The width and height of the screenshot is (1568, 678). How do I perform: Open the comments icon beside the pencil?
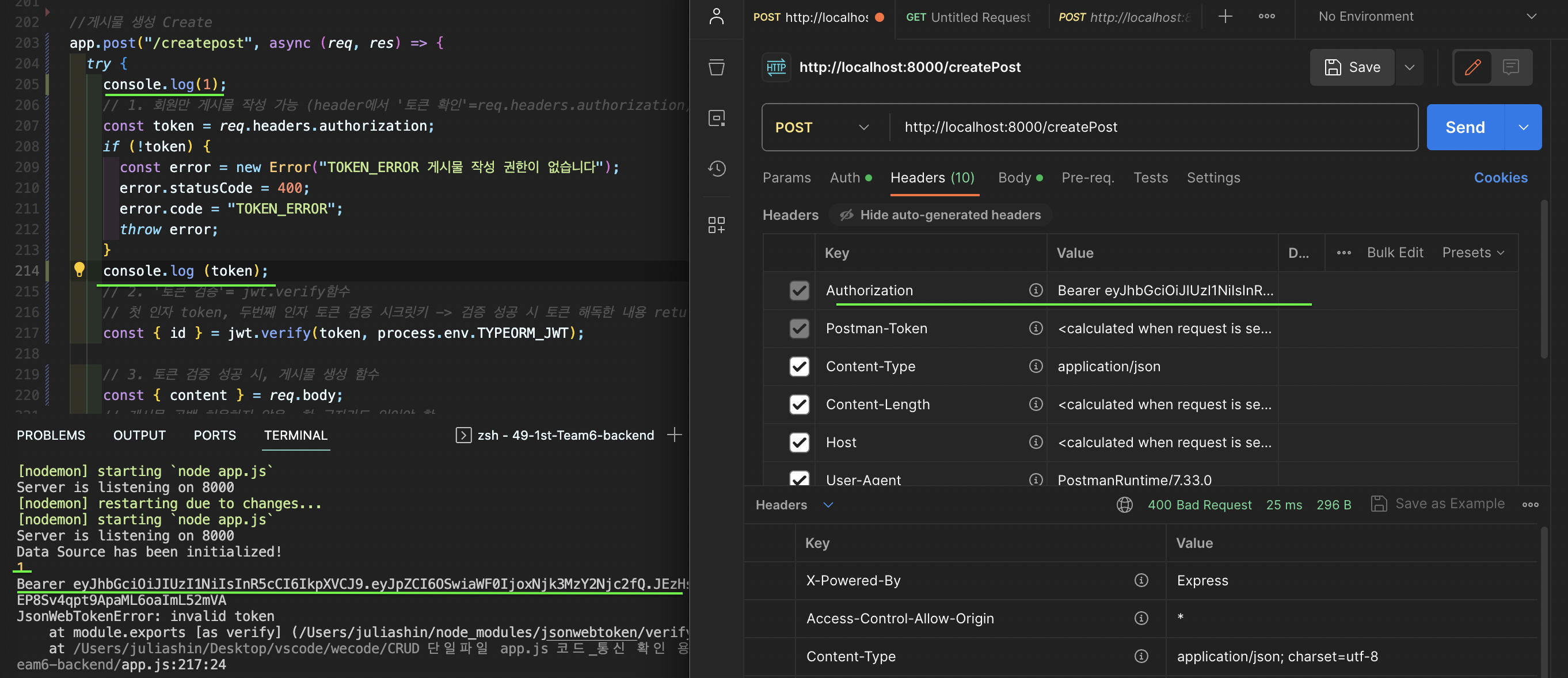(x=1510, y=67)
